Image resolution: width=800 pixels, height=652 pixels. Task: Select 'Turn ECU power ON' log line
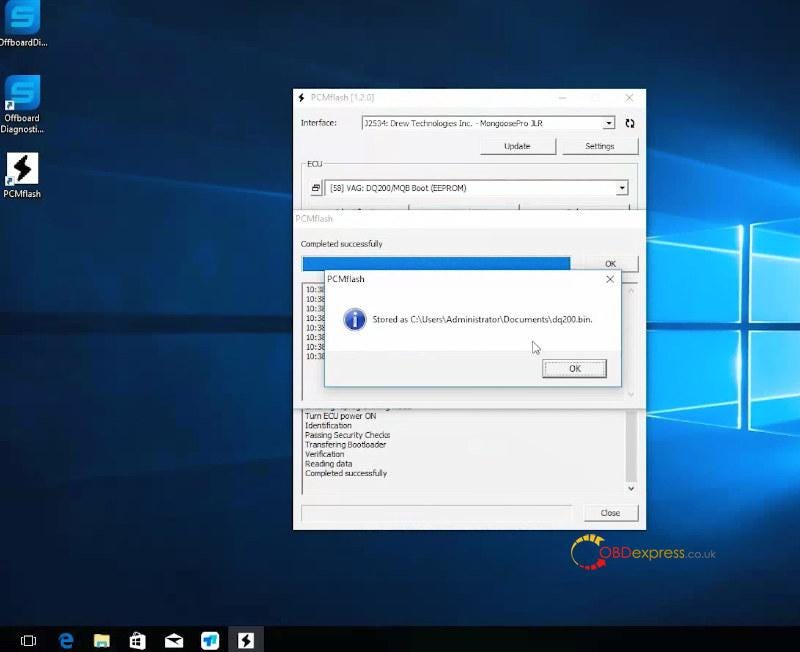pos(340,416)
